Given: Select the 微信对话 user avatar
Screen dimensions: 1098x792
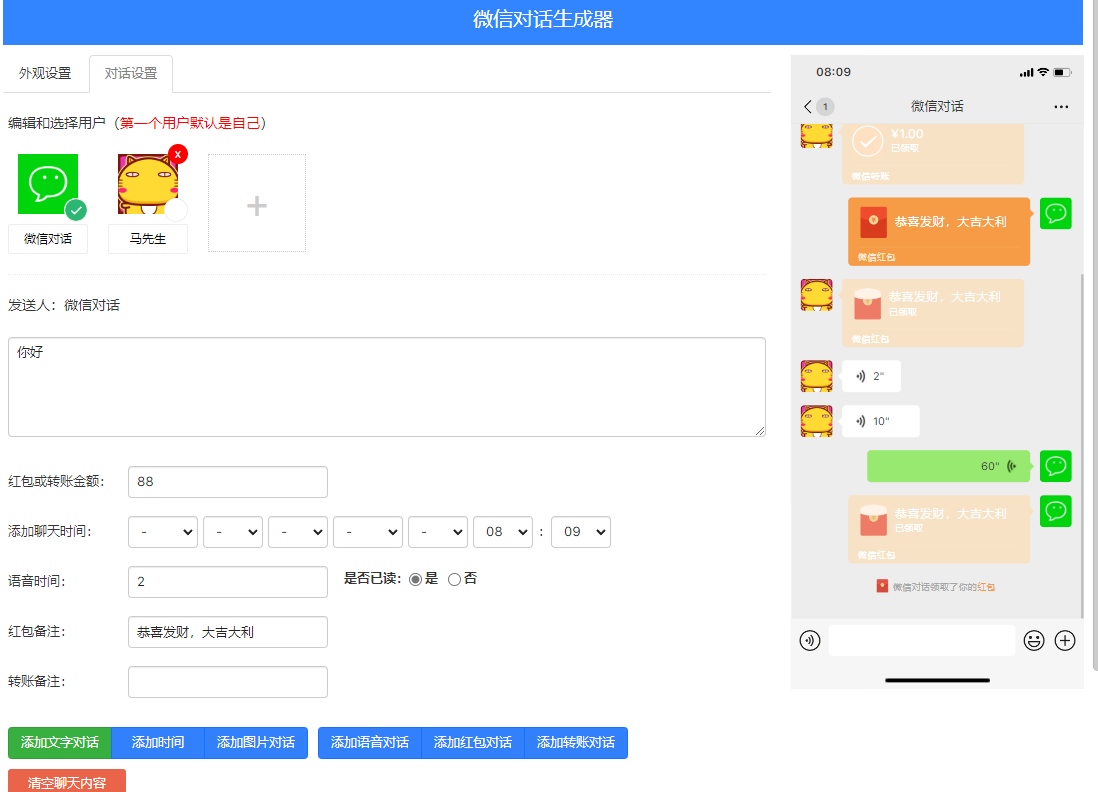Looking at the screenshot, I should coord(48,184).
